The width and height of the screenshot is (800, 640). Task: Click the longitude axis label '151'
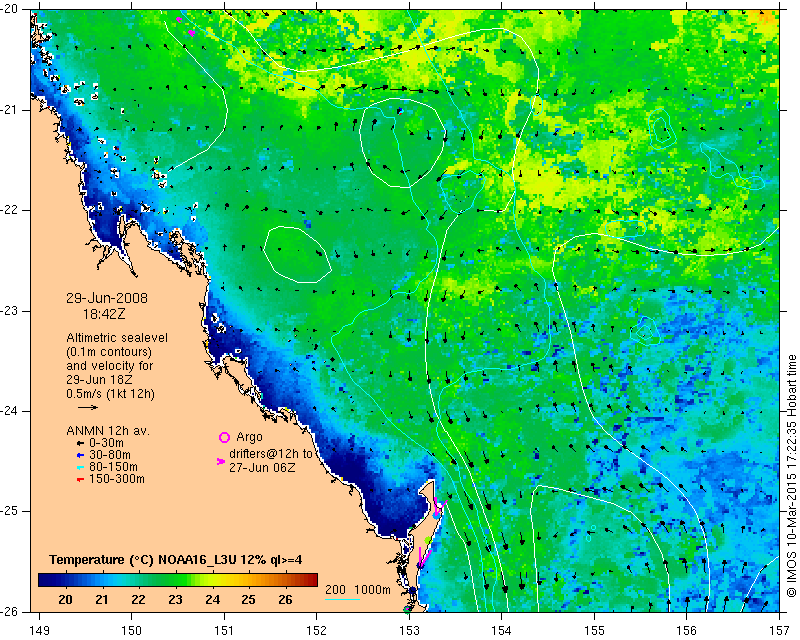[x=224, y=631]
